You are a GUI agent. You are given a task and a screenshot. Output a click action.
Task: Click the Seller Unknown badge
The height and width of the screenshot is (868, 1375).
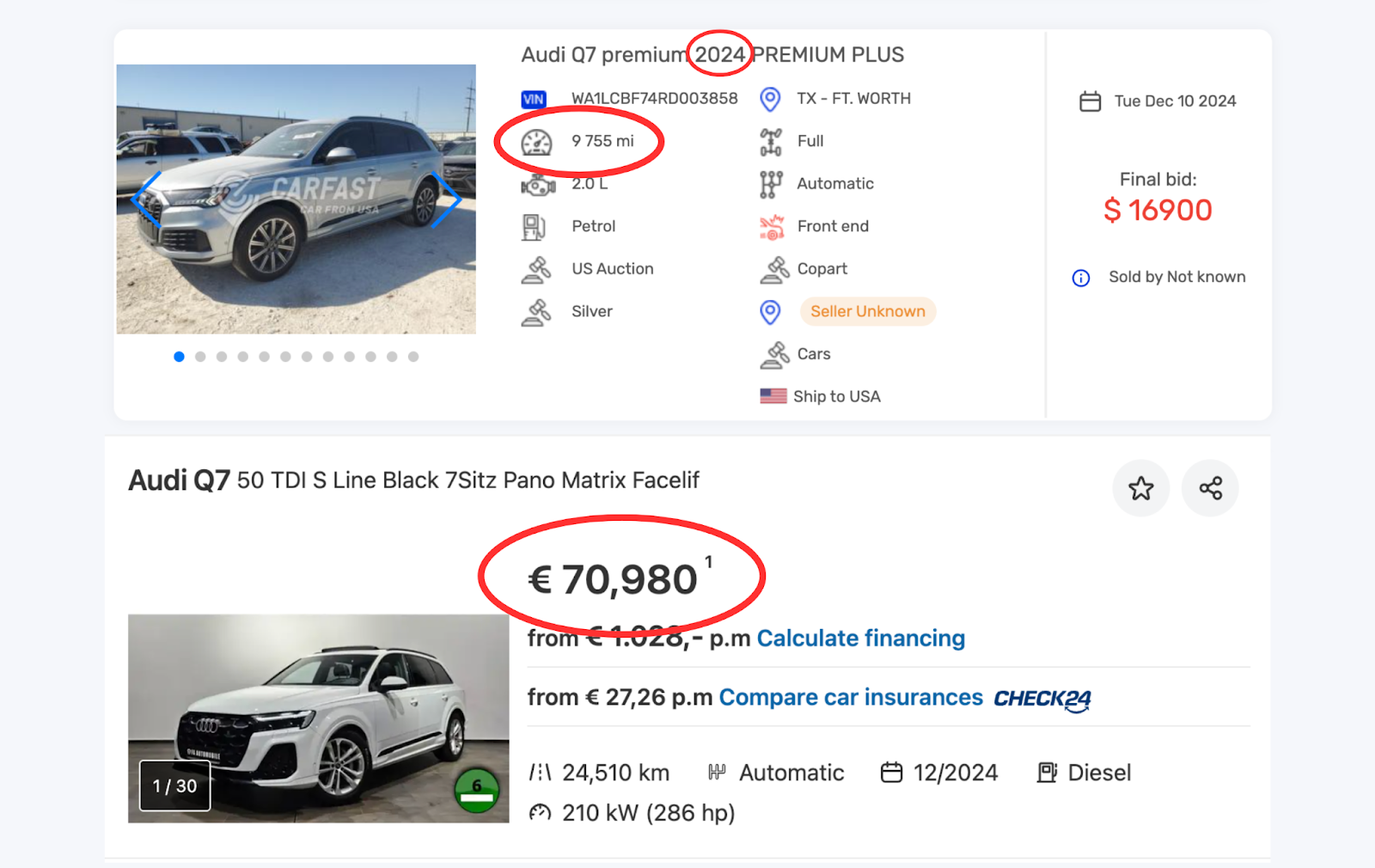pyautogui.click(x=868, y=311)
